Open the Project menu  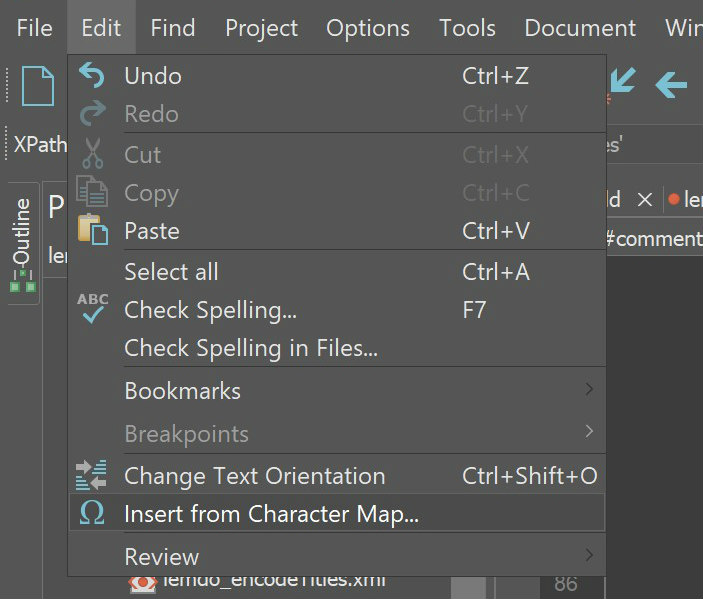click(x=261, y=28)
